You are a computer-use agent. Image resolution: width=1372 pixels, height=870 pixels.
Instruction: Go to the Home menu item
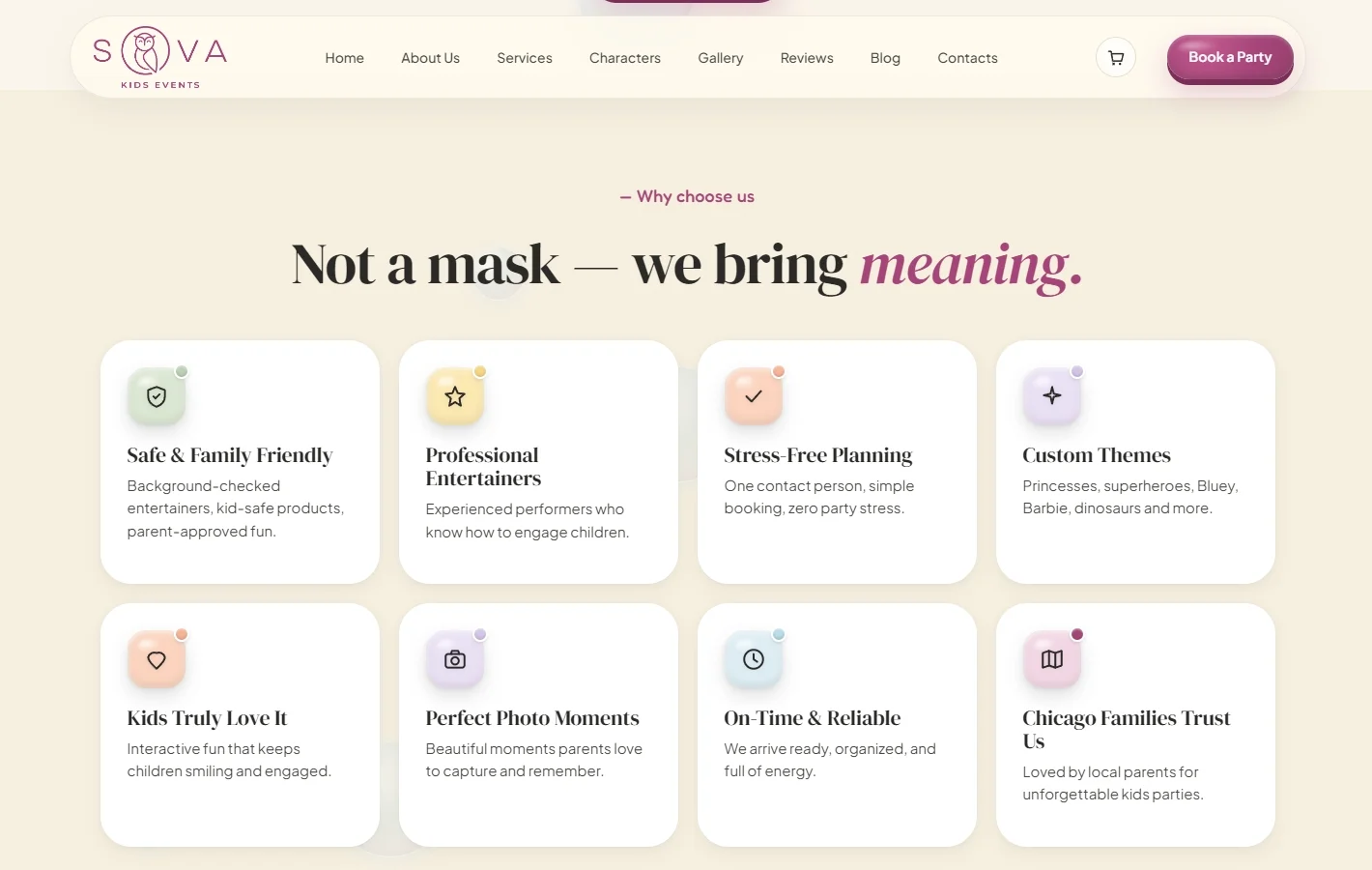tap(345, 58)
